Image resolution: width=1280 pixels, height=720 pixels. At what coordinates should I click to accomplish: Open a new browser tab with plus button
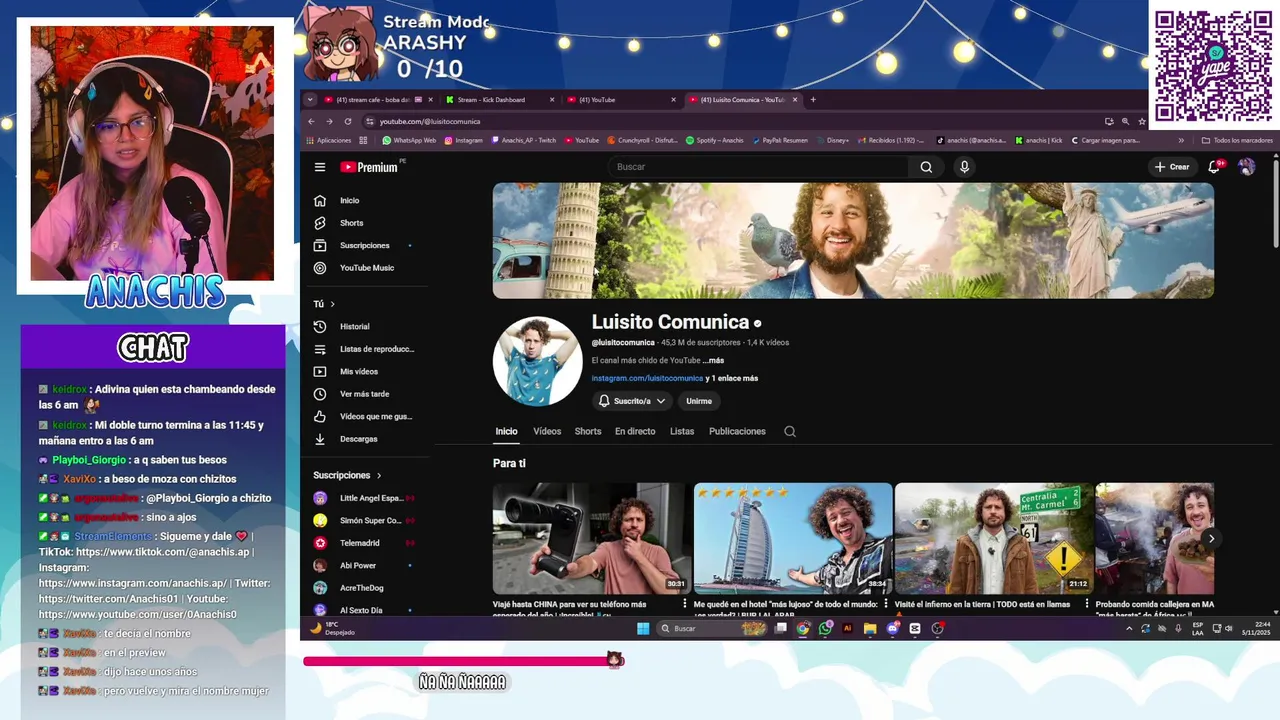click(813, 100)
